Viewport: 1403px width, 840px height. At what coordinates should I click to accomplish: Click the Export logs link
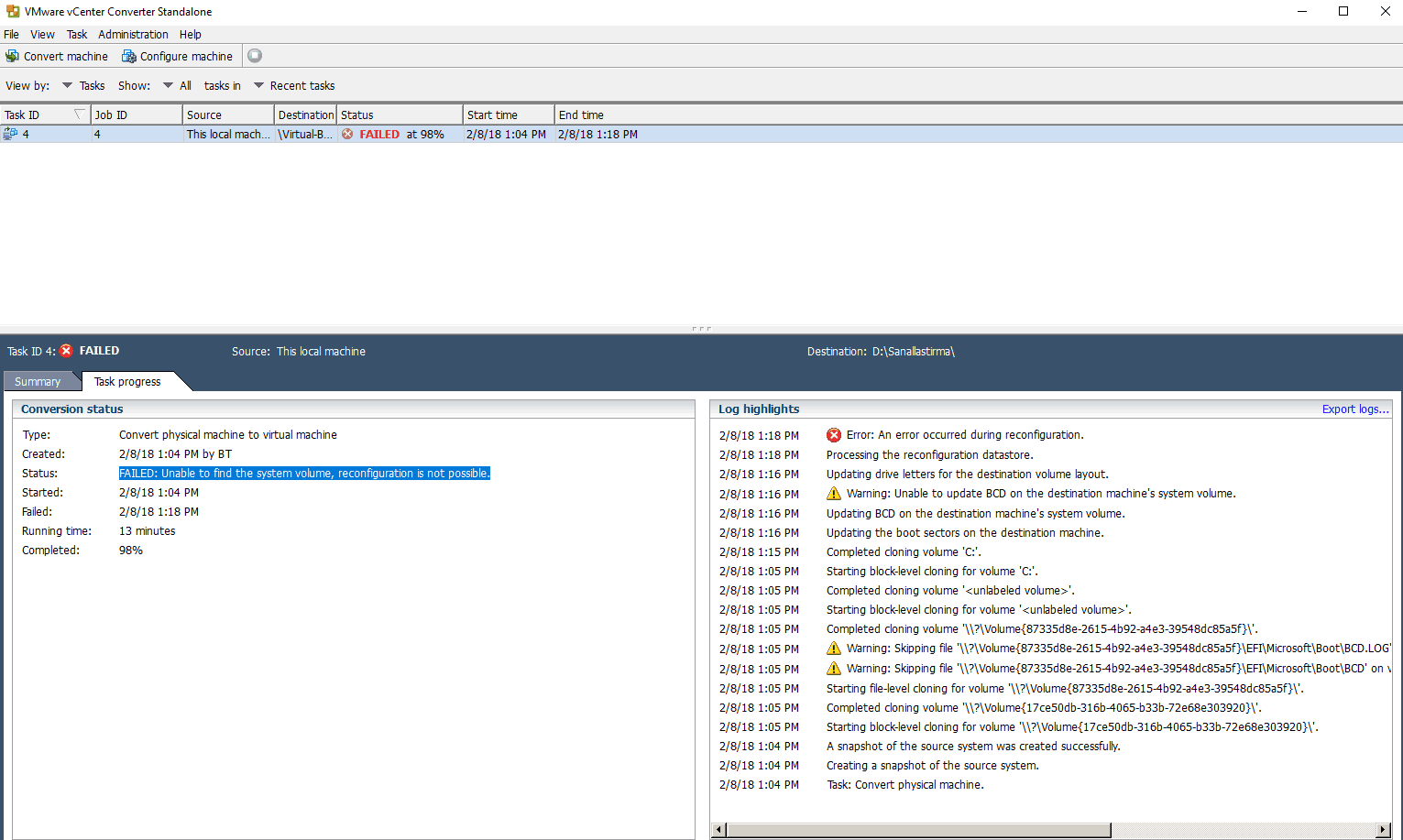click(1354, 409)
